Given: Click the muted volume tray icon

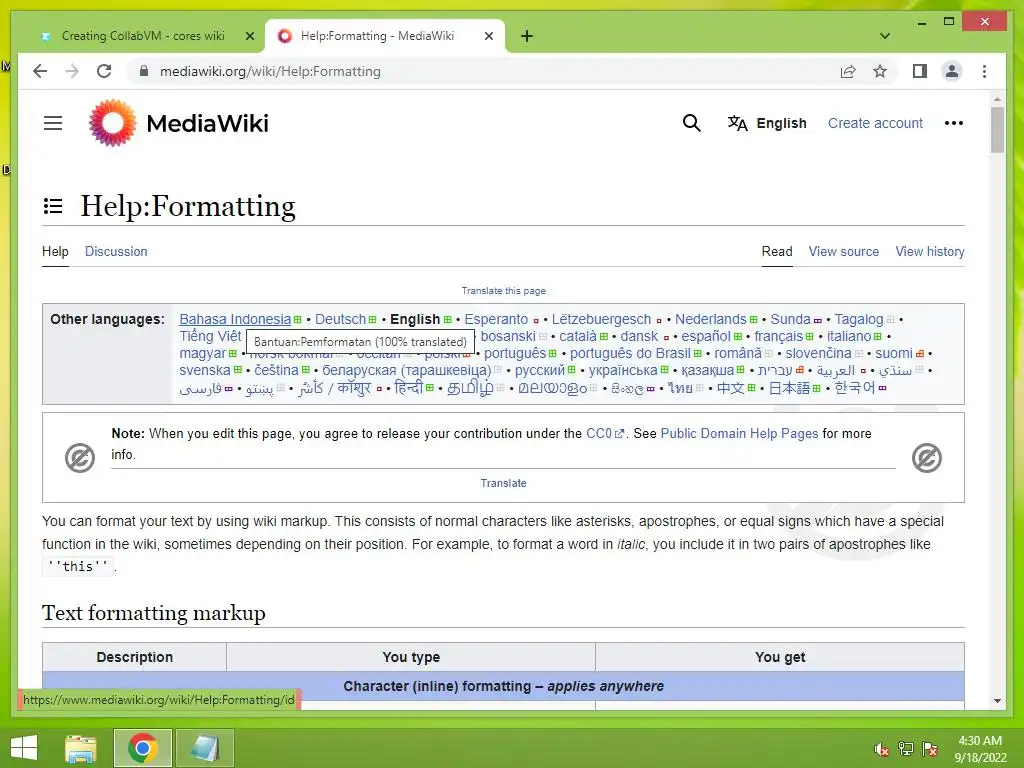Looking at the screenshot, I should pos(882,749).
